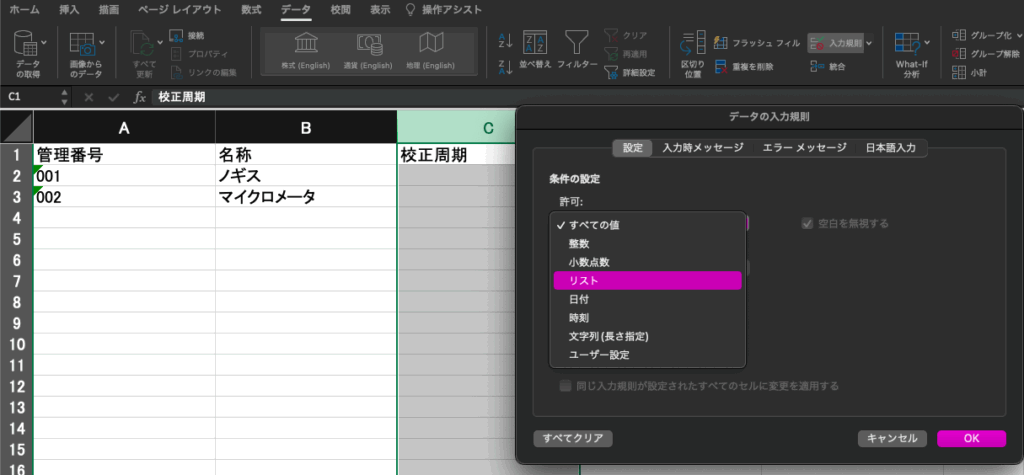Click cell B3 containing マイクロメータ

point(306,197)
